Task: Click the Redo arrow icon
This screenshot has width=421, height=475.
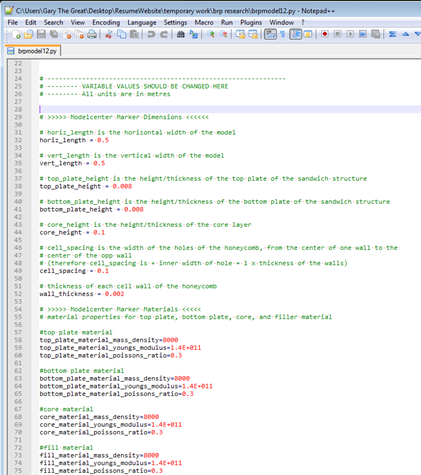Action: click(x=164, y=34)
